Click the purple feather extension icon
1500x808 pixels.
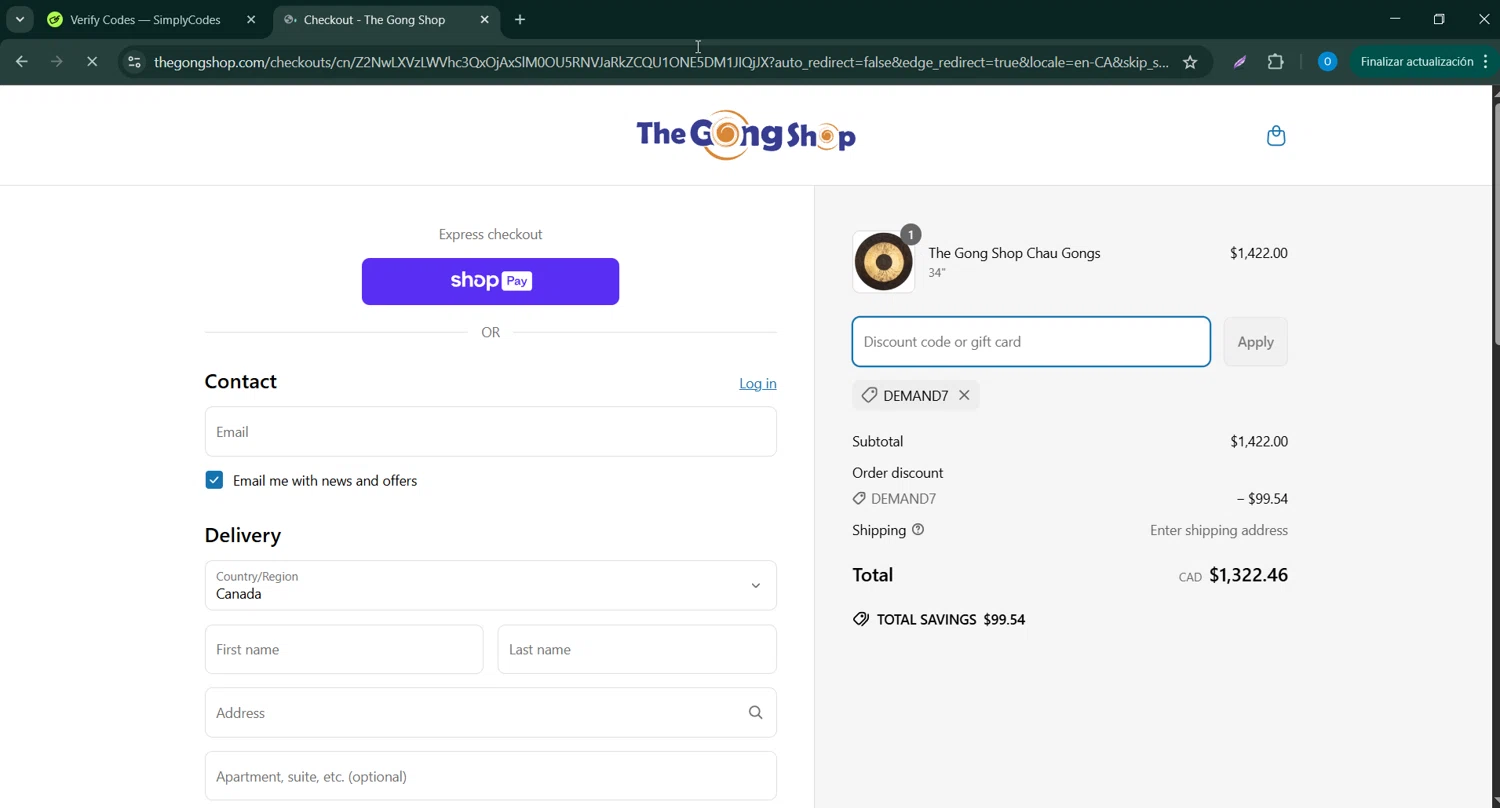(x=1240, y=62)
